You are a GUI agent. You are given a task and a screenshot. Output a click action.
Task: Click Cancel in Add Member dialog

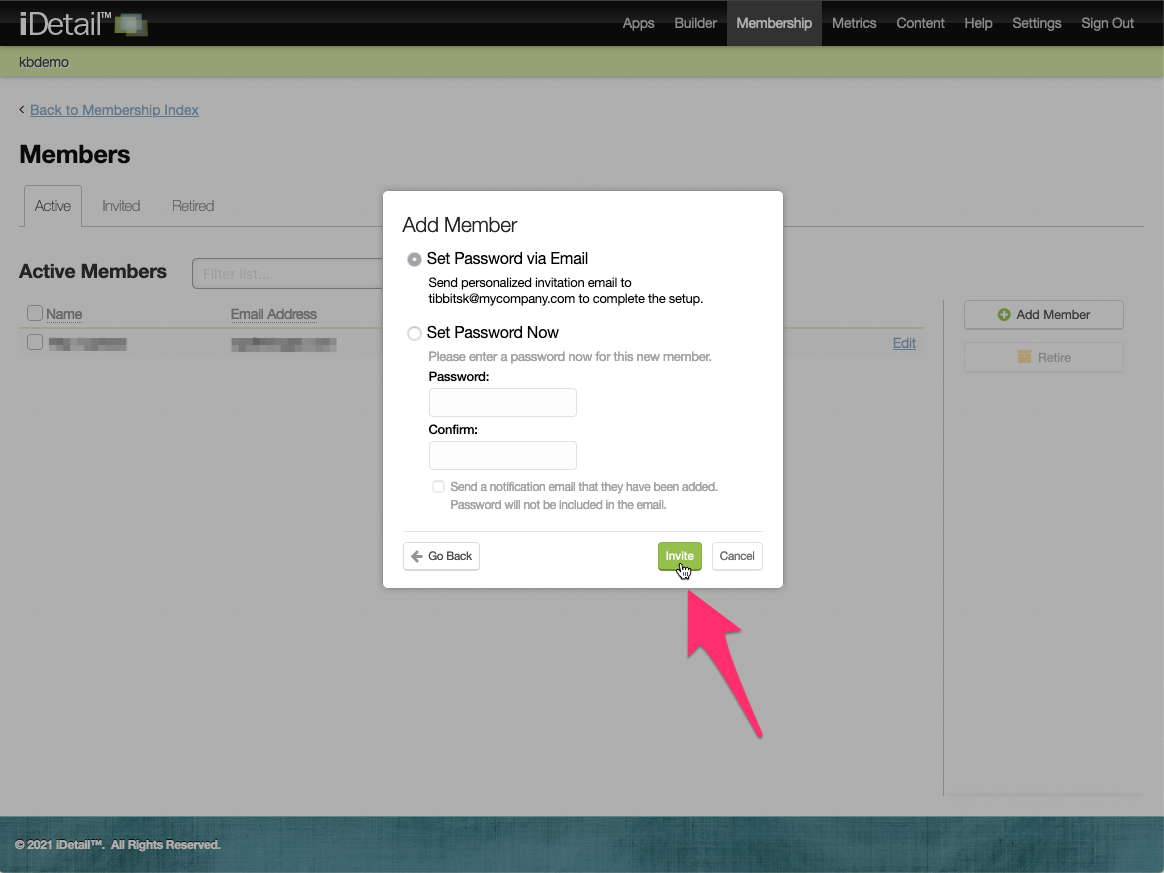click(x=737, y=556)
